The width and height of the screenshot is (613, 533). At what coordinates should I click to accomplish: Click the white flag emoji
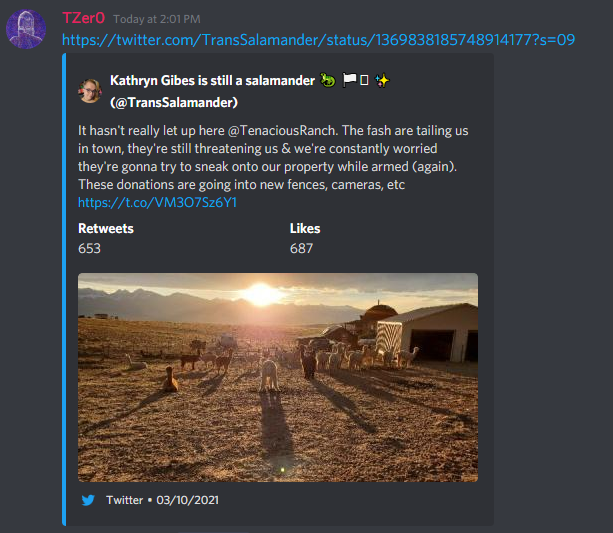[349, 80]
